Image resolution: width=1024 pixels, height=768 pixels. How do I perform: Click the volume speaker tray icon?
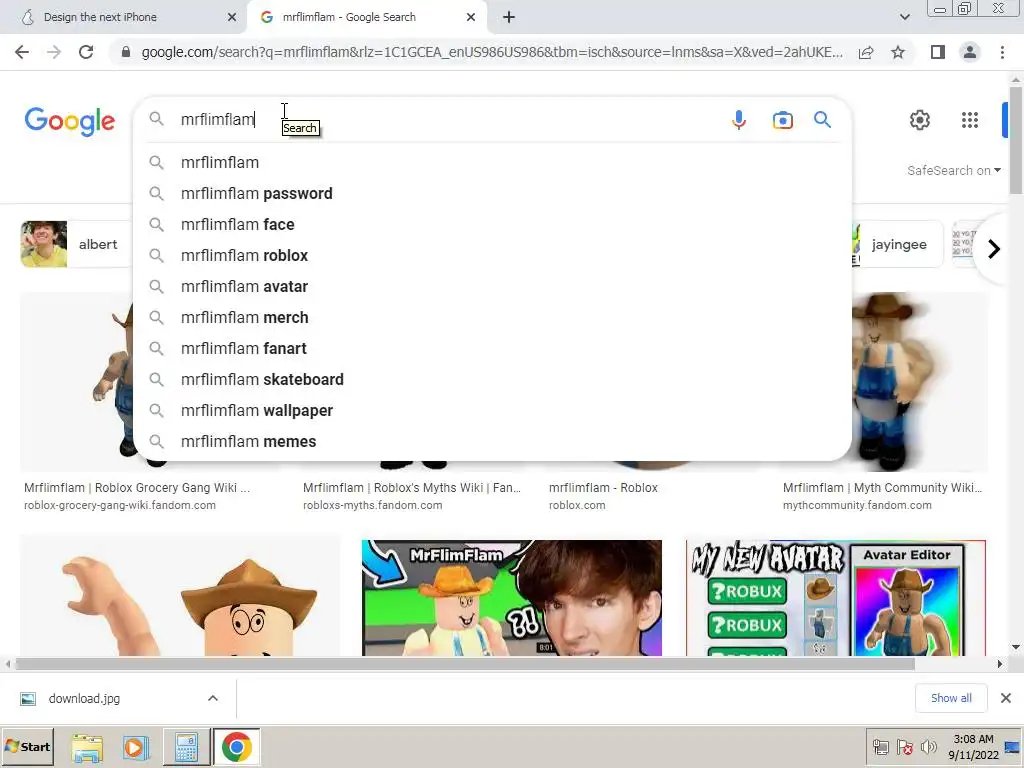click(928, 747)
